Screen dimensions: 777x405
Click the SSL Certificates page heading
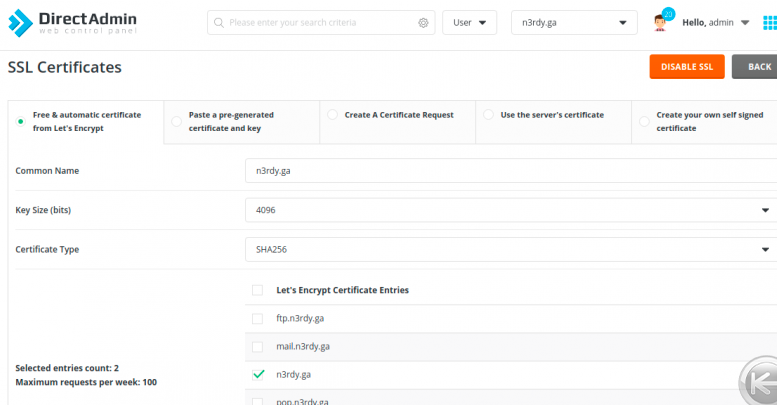point(64,67)
